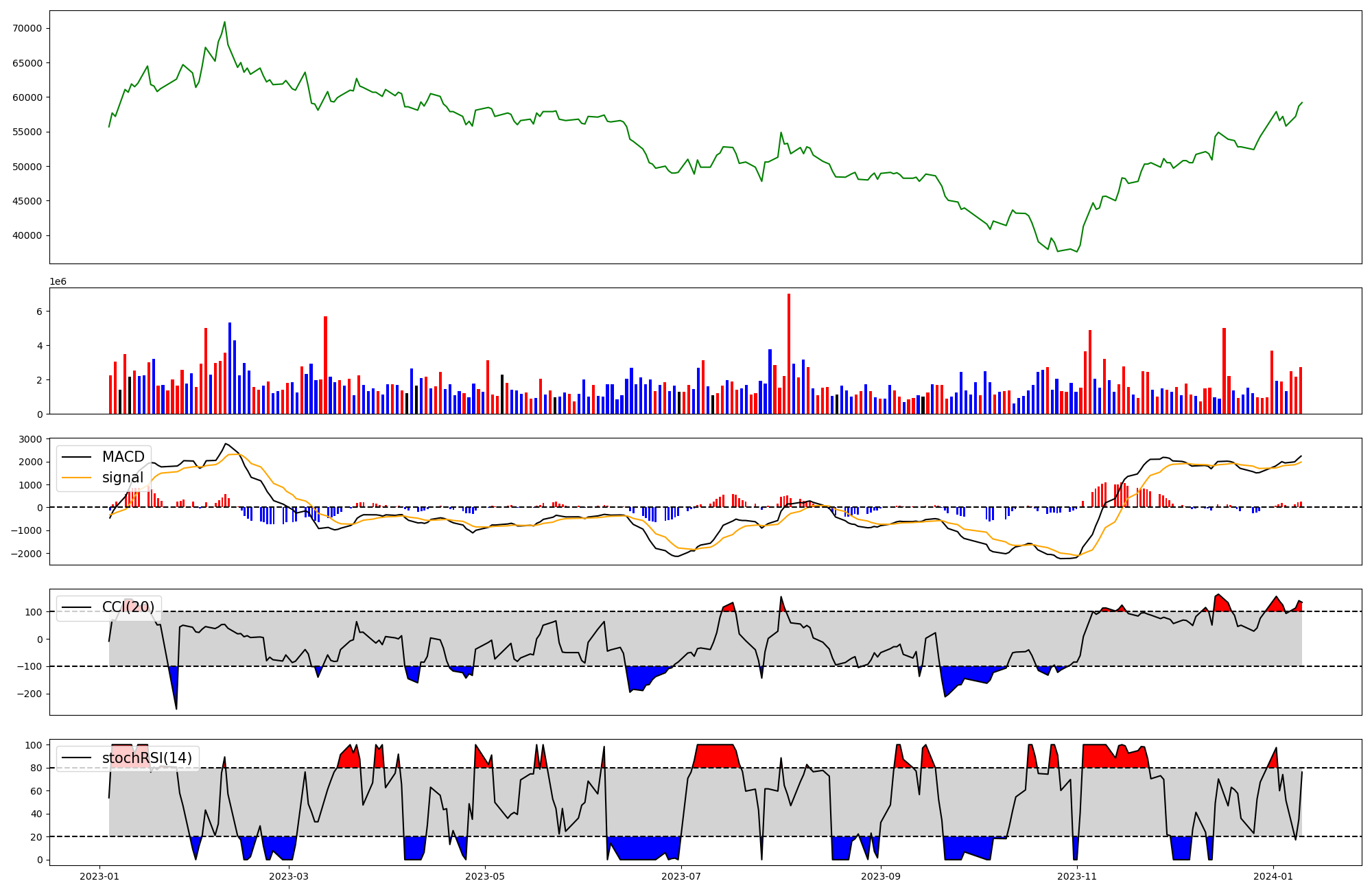Click the MACD legend label
The width and height of the screenshot is (1372, 892).
click(123, 457)
